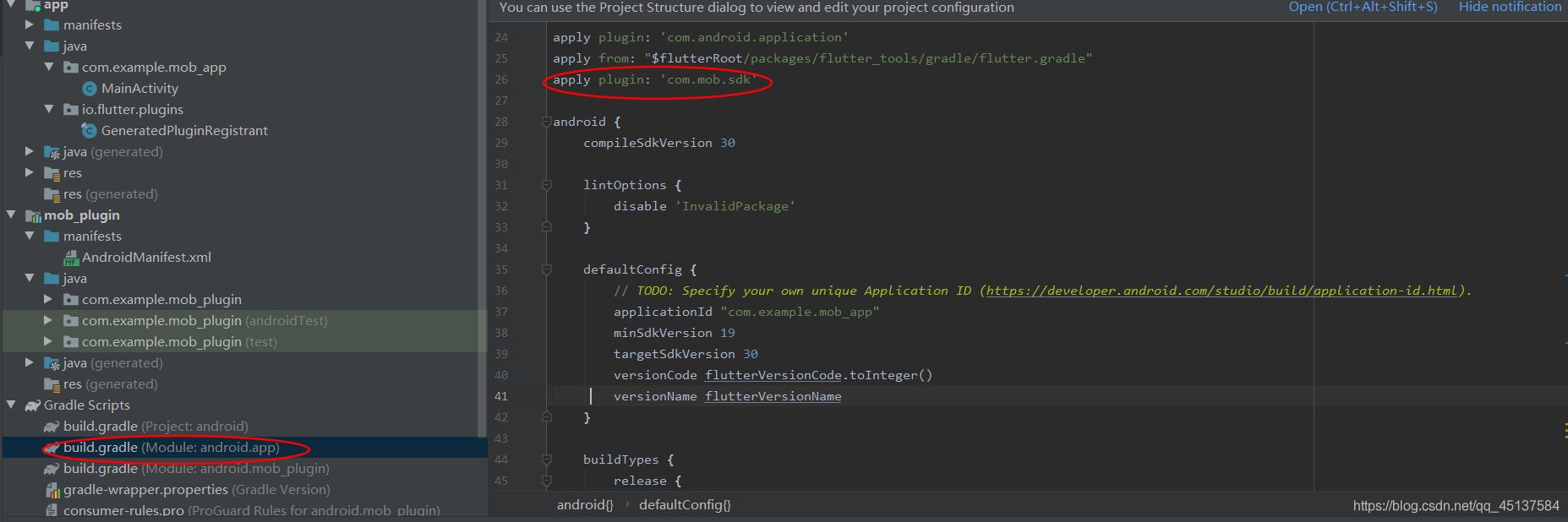The height and width of the screenshot is (522, 1568).
Task: Click minSdkVersion 19 on line 38
Action: (x=675, y=333)
